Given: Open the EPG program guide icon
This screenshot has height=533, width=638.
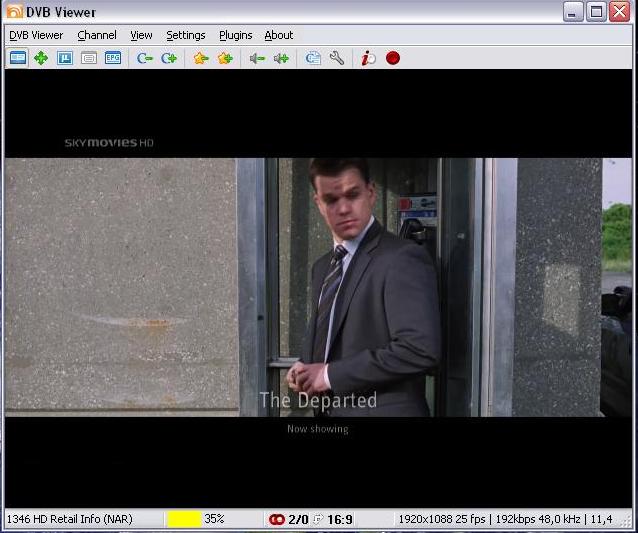Looking at the screenshot, I should (113, 58).
